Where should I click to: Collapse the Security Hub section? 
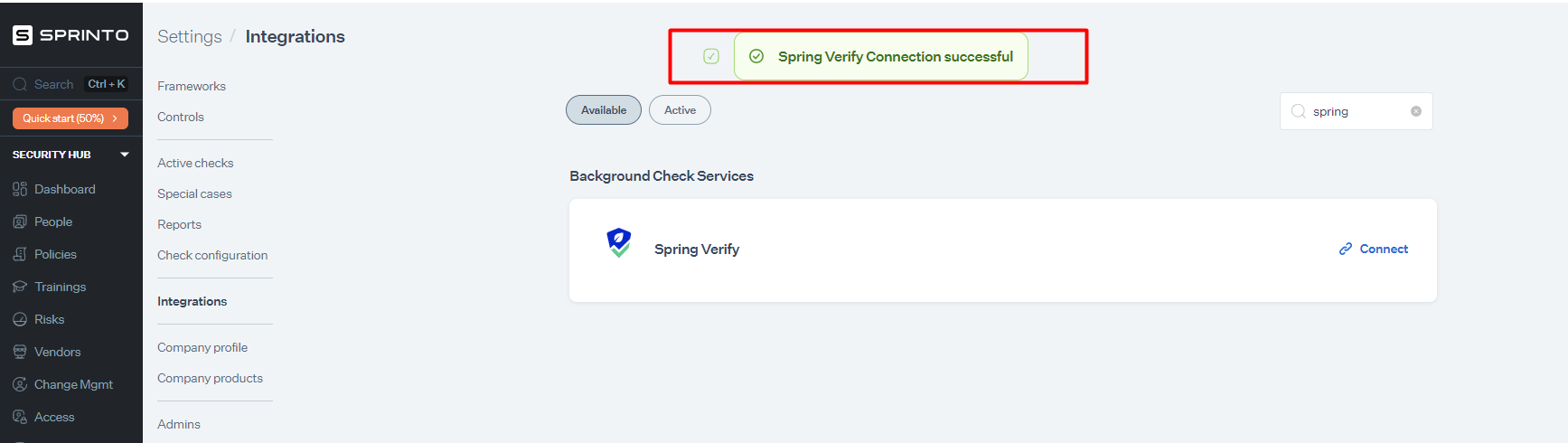coord(125,155)
